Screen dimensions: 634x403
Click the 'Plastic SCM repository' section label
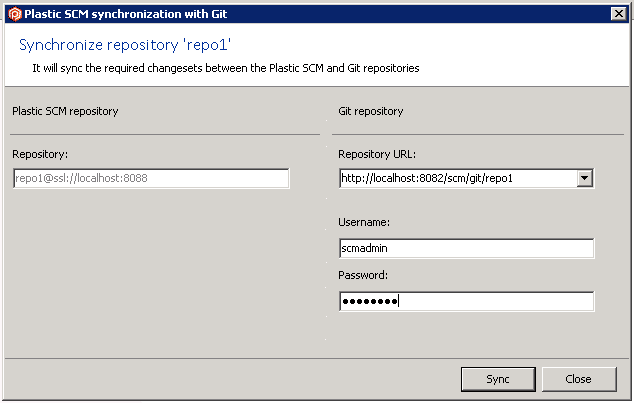tap(65, 111)
